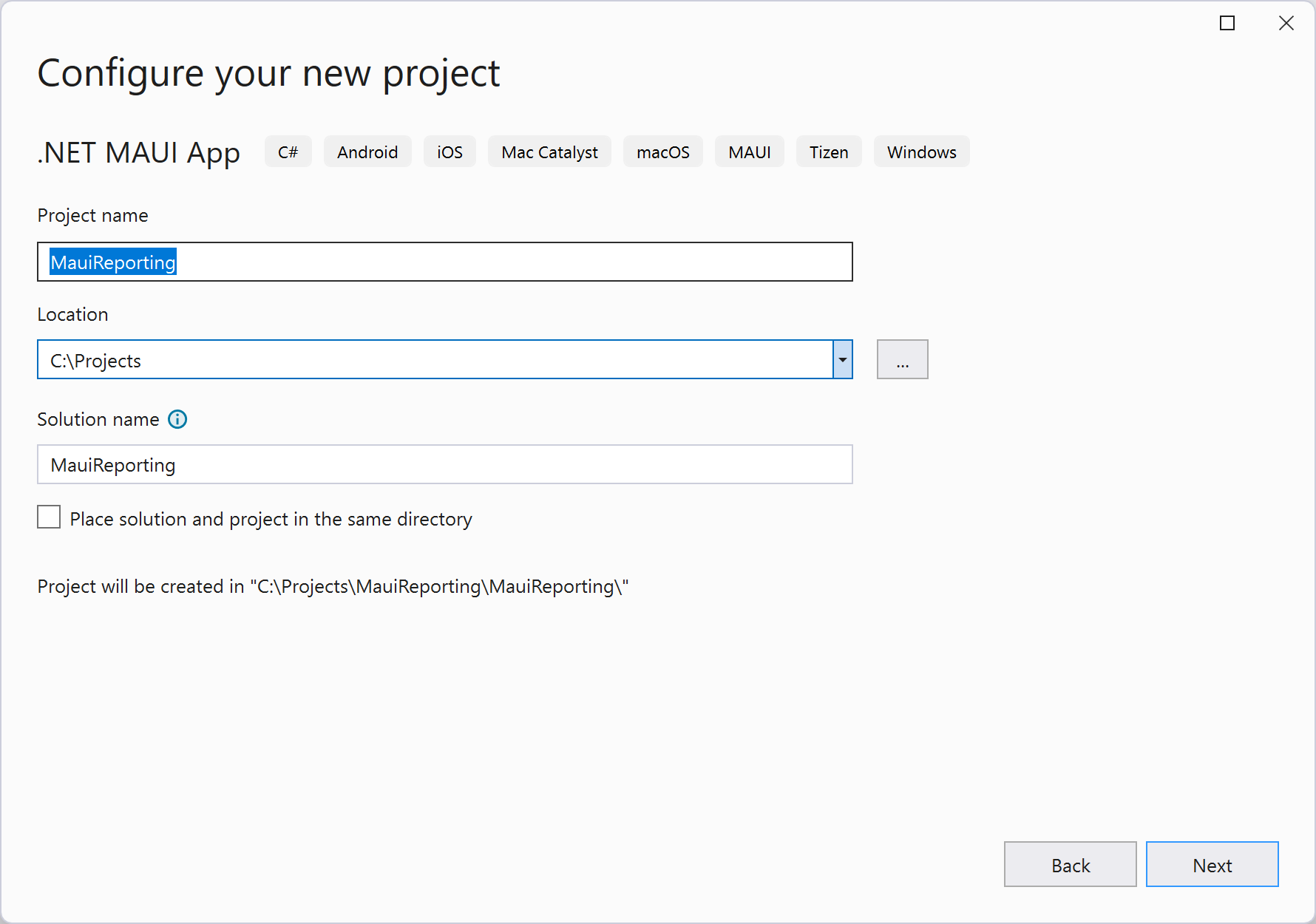
Task: Open the Location browse ellipsis button
Action: 902,360
